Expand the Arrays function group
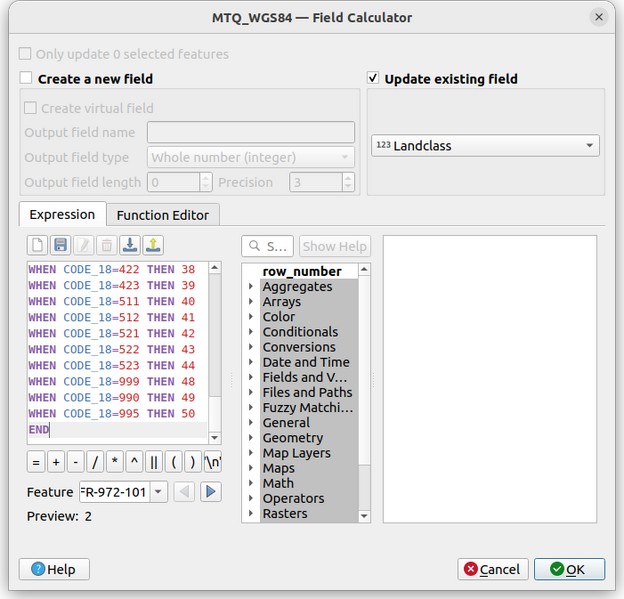This screenshot has width=624, height=599. (251, 301)
